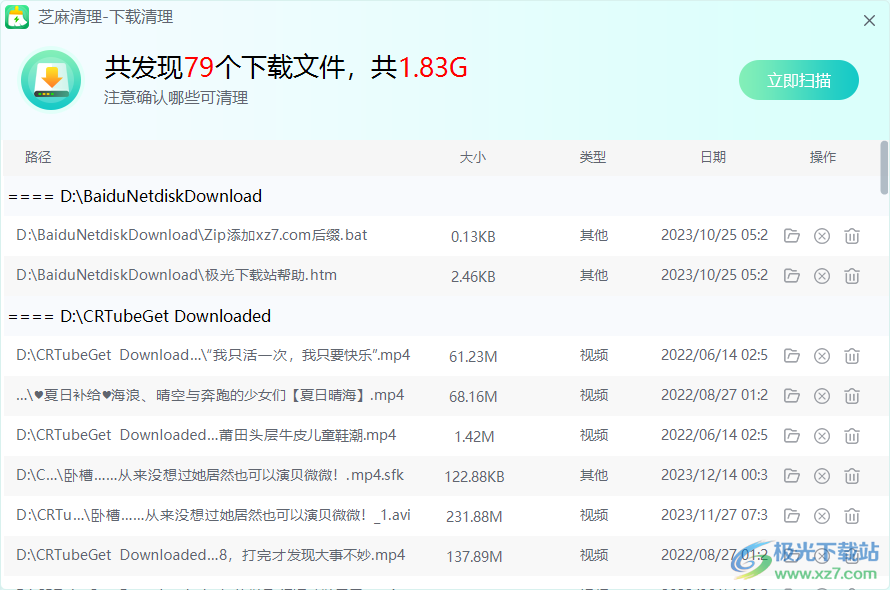Image resolution: width=890 pixels, height=590 pixels.
Task: Delete the 231.88M _1.avi video
Action: point(852,516)
